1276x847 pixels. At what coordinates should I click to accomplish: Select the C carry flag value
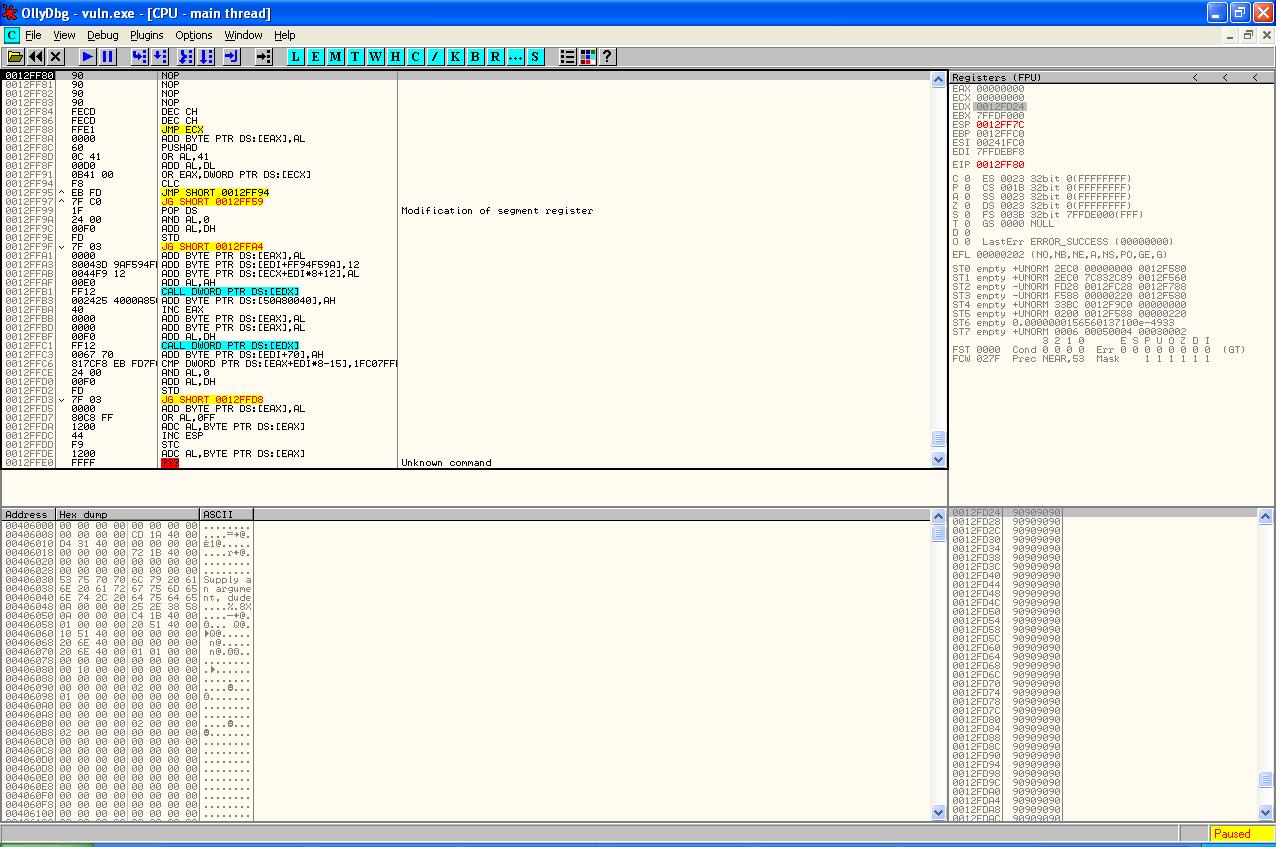click(x=967, y=178)
